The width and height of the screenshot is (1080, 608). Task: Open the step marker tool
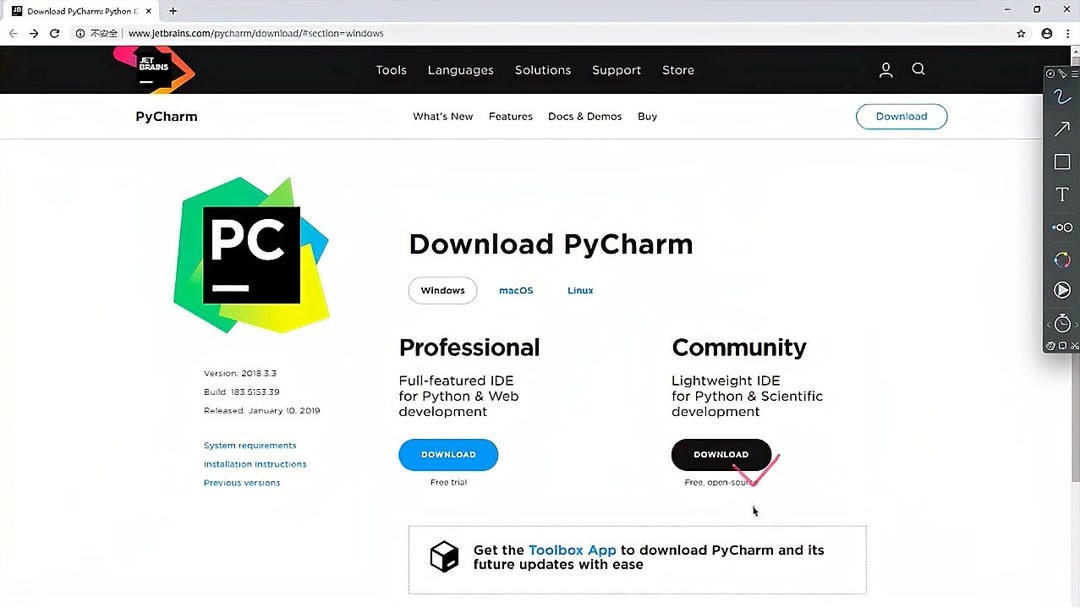(1061, 227)
